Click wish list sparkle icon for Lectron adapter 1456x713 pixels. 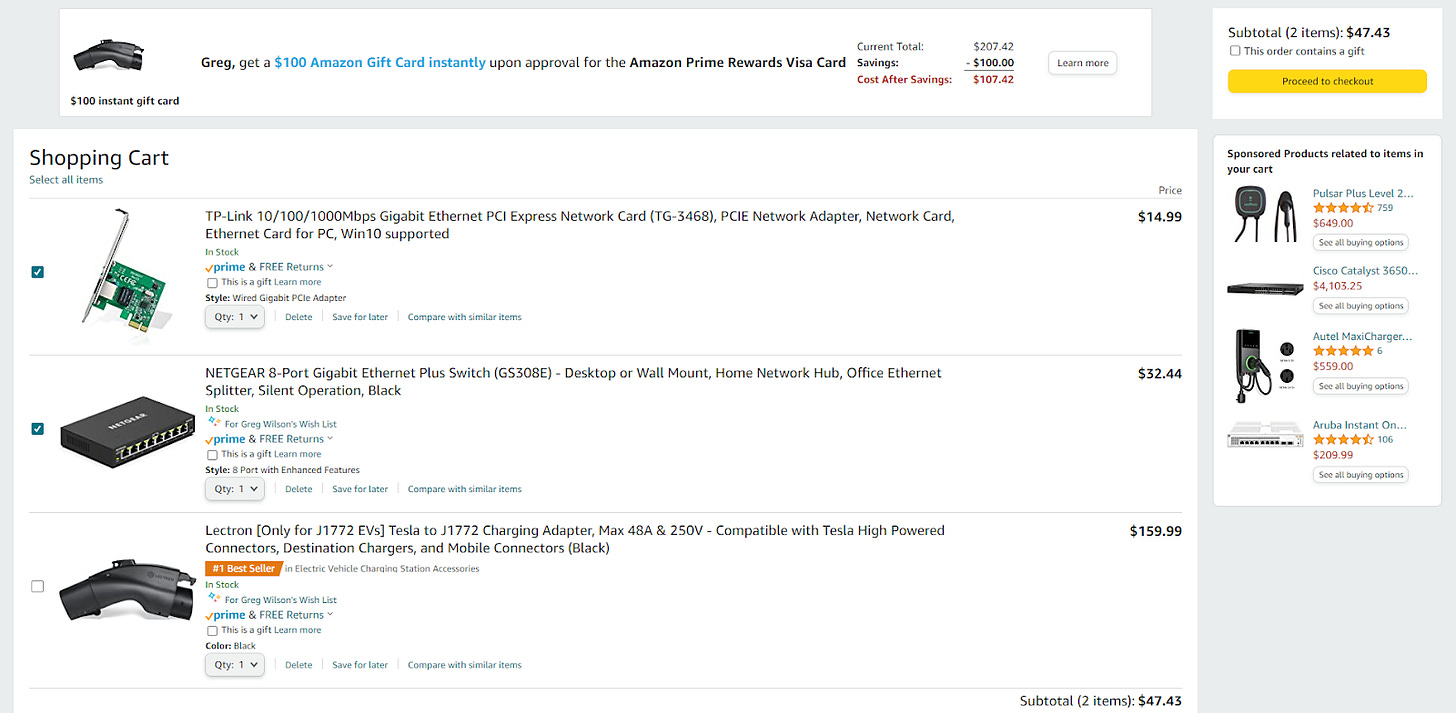pyautogui.click(x=212, y=599)
